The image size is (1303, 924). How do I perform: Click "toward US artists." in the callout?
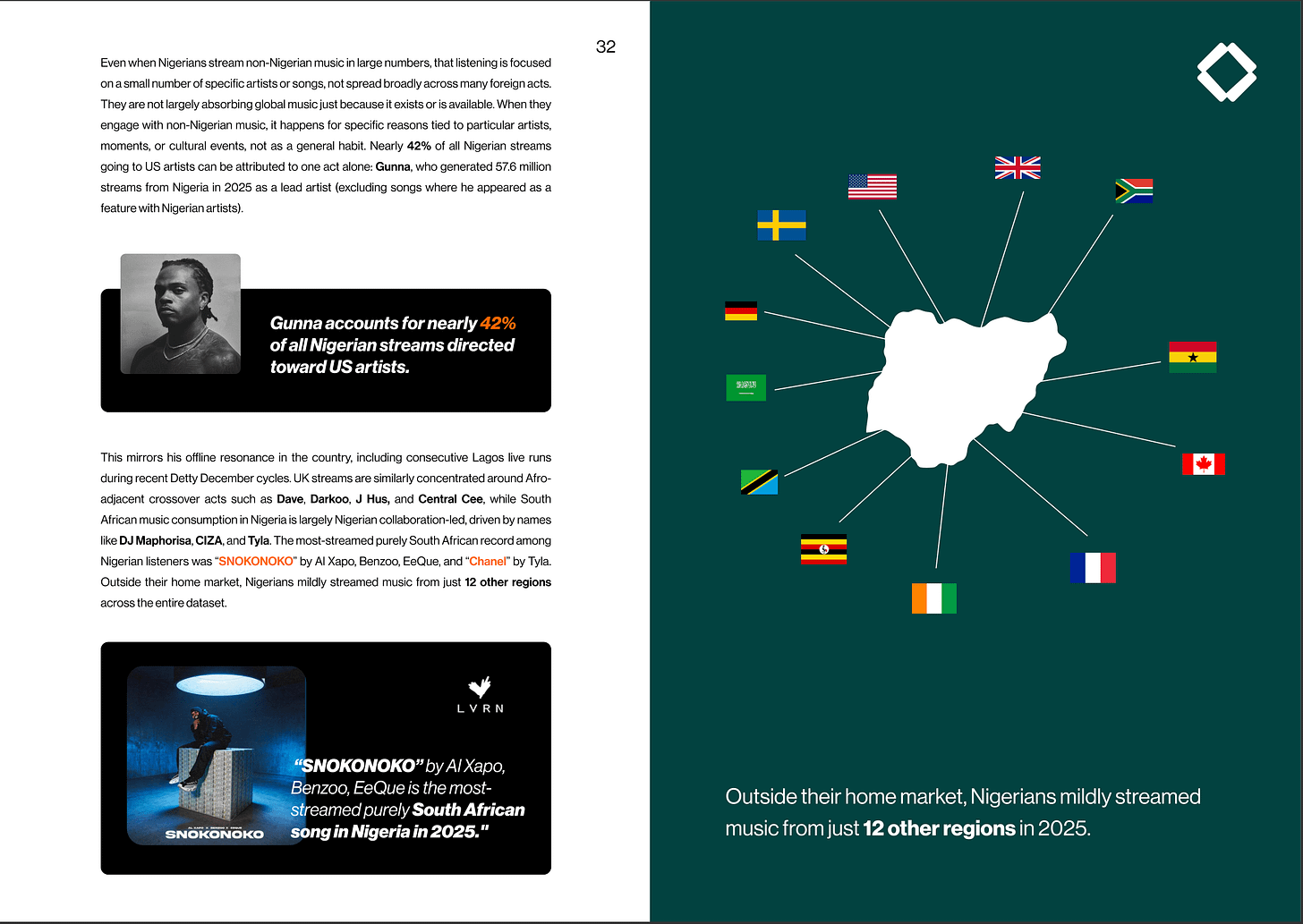click(340, 367)
